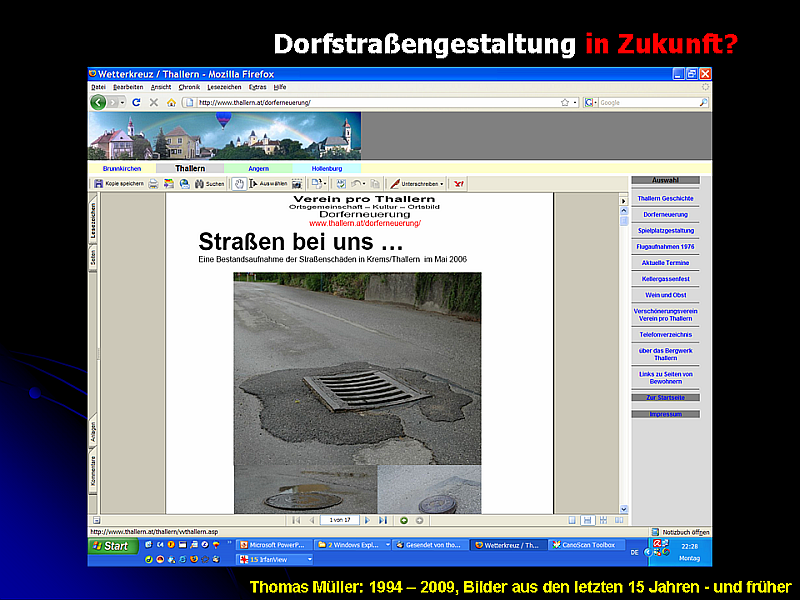Click the Firefox URL address field
800x600 pixels.
tap(378, 103)
